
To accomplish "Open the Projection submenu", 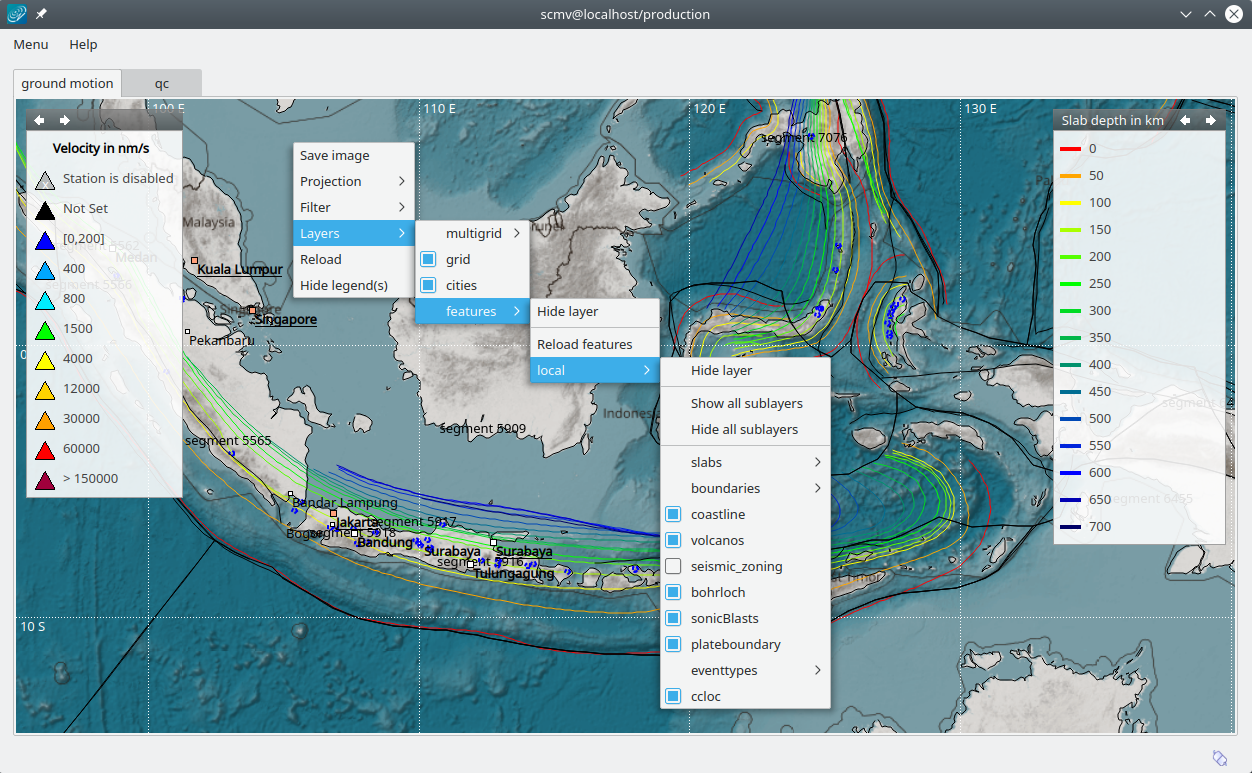I will [x=353, y=181].
